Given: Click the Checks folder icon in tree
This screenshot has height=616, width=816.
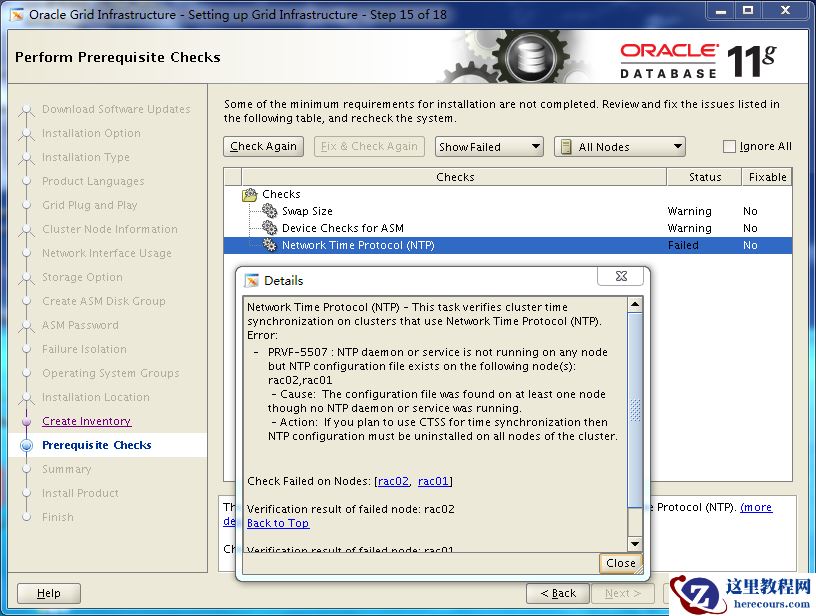Looking at the screenshot, I should [250, 195].
